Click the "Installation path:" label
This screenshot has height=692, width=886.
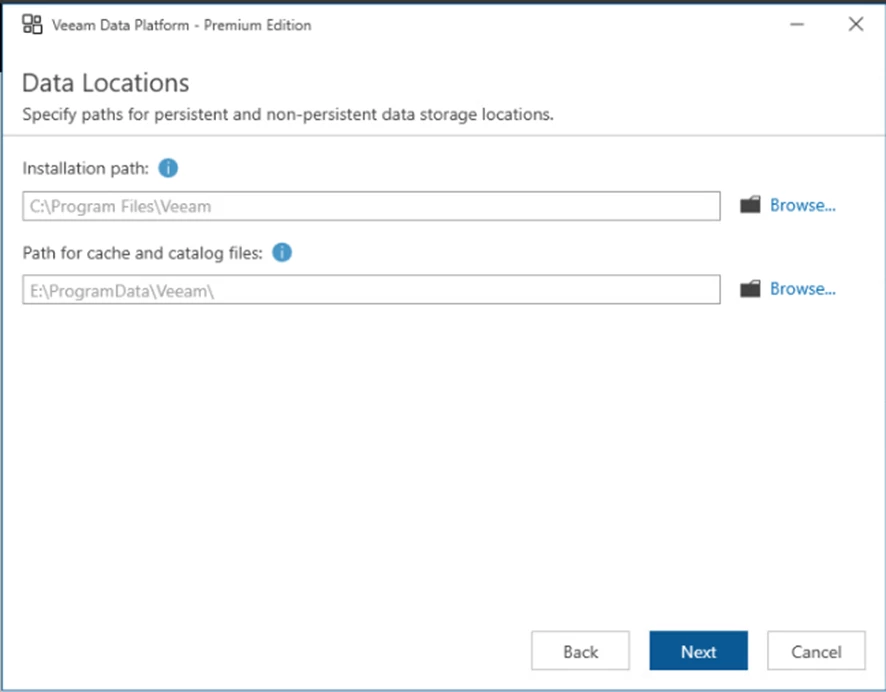(85, 168)
